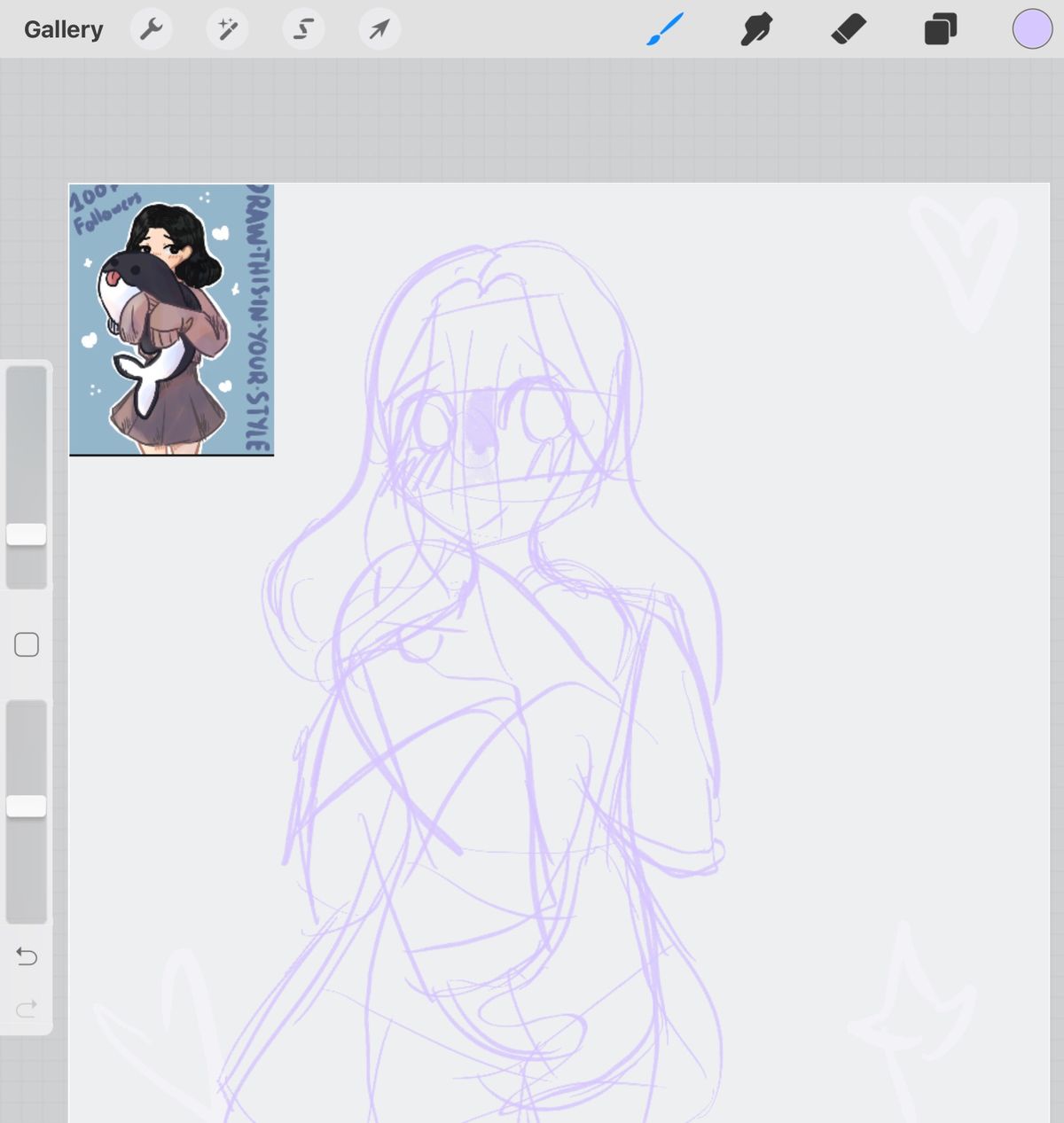
Task: Open the Layers panel
Action: (941, 29)
